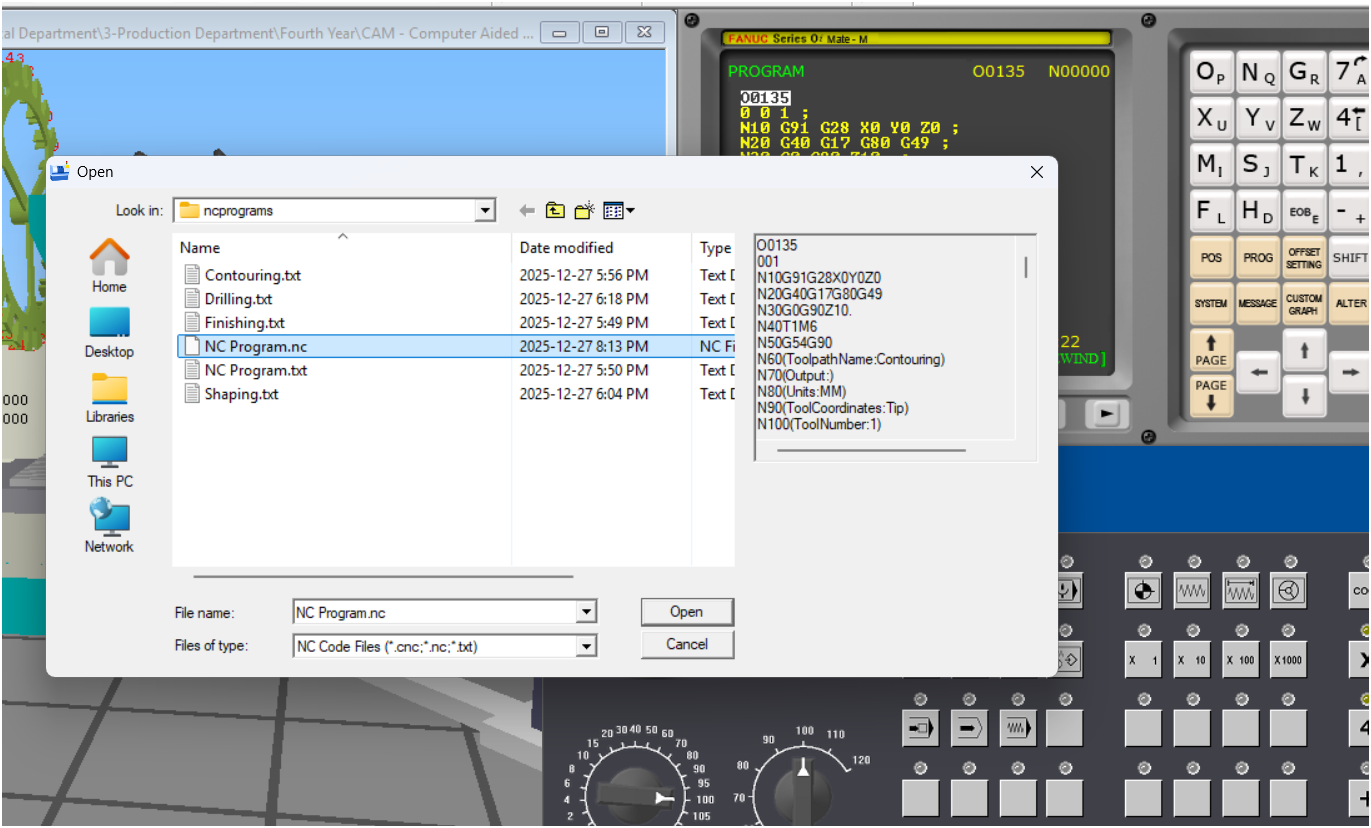Set handle increment to X1000
This screenshot has height=828, width=1371.
(1289, 661)
